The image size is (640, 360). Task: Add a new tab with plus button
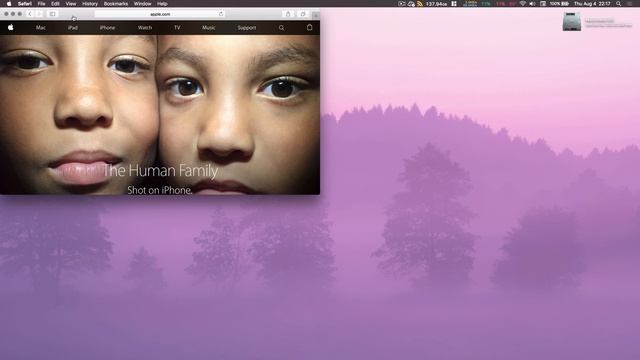point(316,15)
